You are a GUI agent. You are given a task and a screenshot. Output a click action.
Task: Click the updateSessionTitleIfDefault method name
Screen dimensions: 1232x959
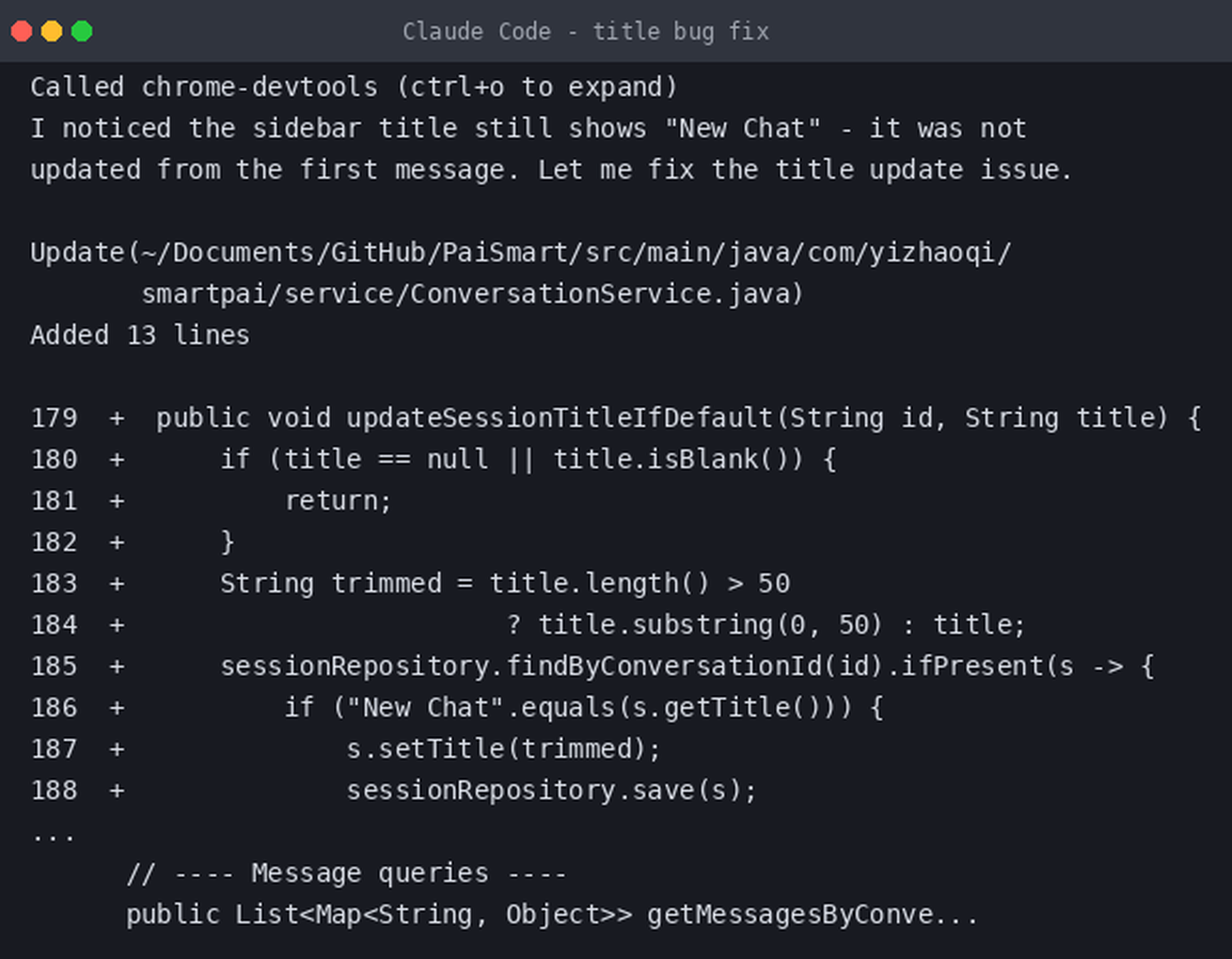(x=560, y=417)
